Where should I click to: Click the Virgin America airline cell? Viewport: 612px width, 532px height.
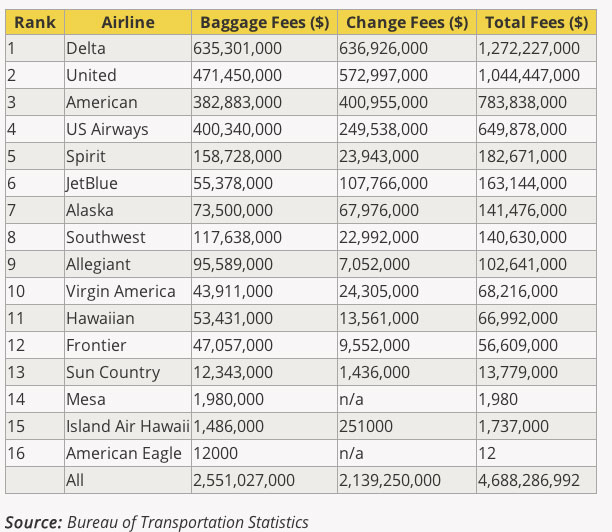(x=120, y=291)
